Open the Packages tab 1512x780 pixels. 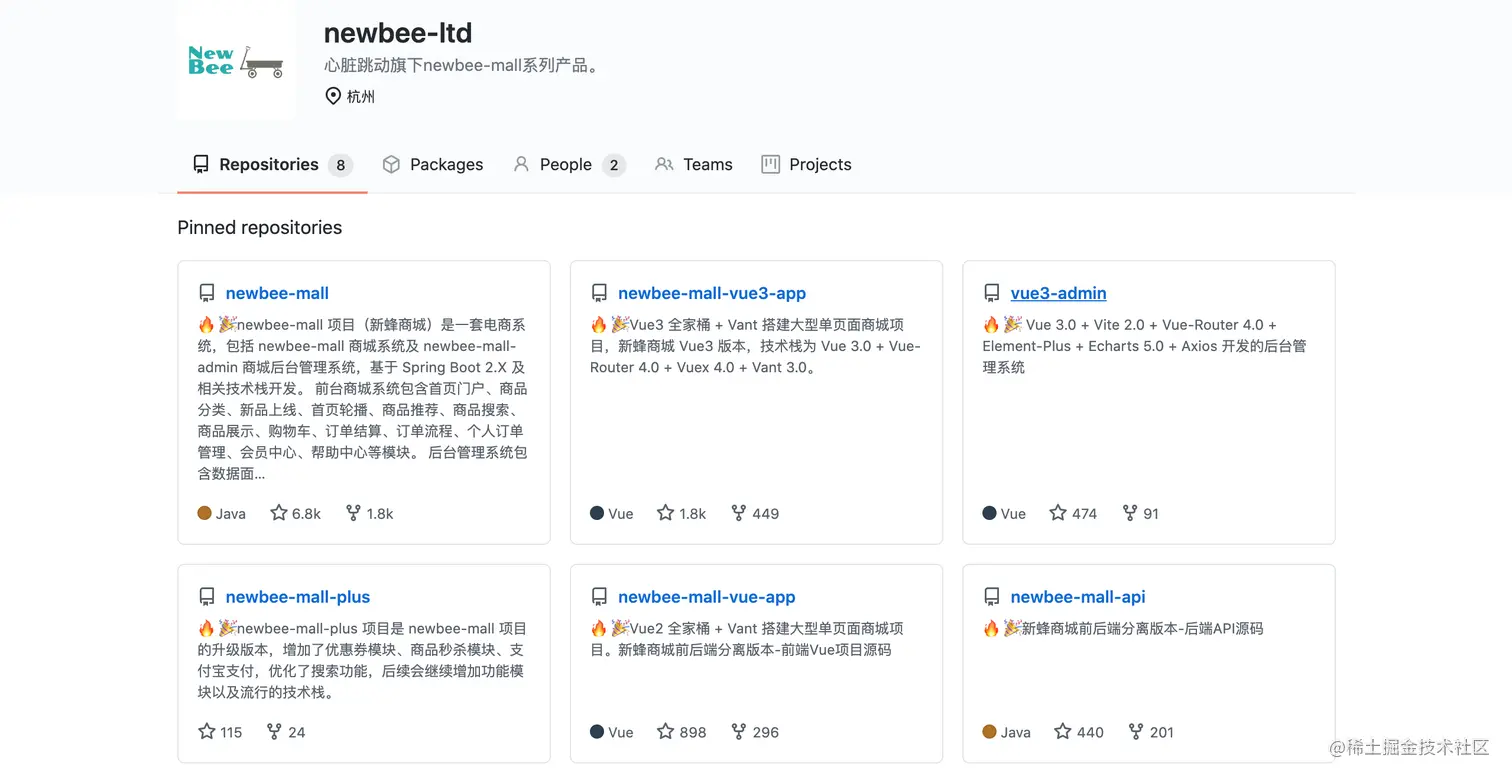pos(433,165)
